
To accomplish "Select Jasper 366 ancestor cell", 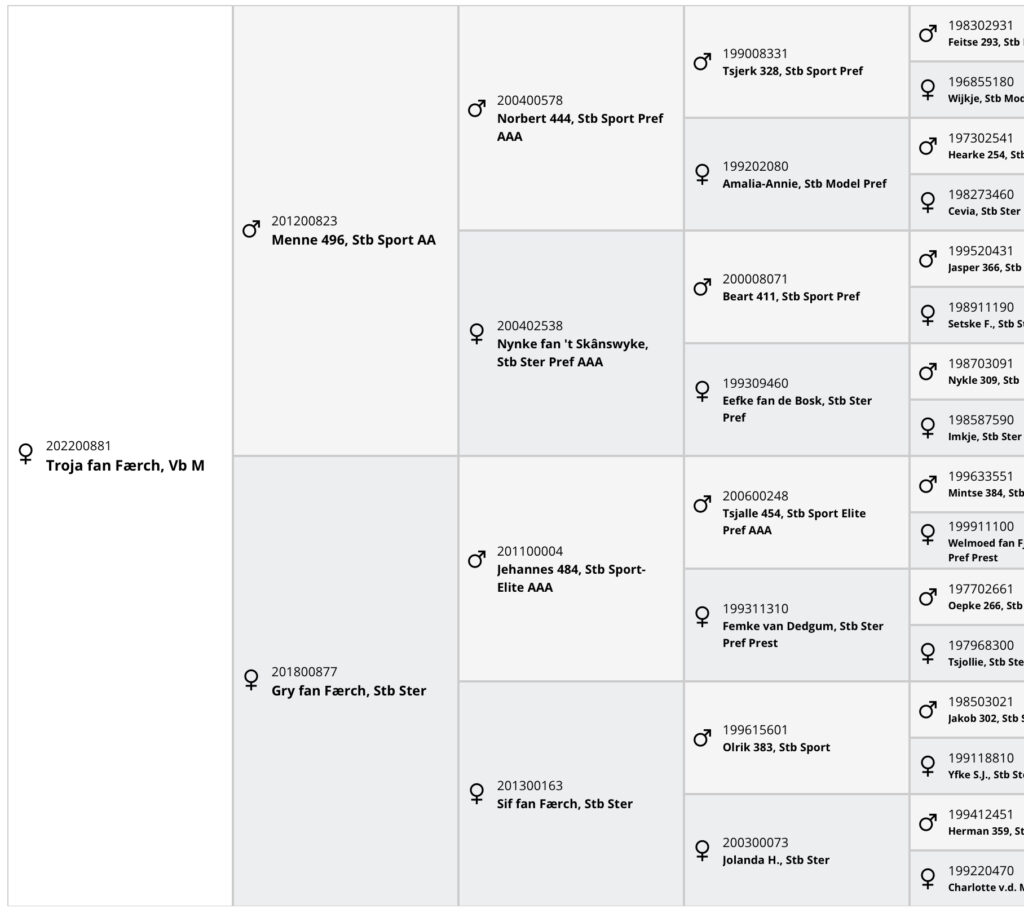I will 967,259.
